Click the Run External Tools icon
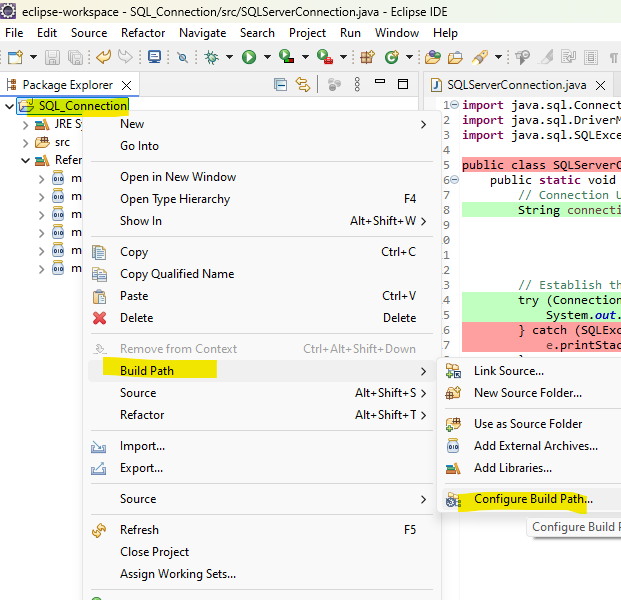Image resolution: width=621 pixels, height=600 pixels. (325, 57)
